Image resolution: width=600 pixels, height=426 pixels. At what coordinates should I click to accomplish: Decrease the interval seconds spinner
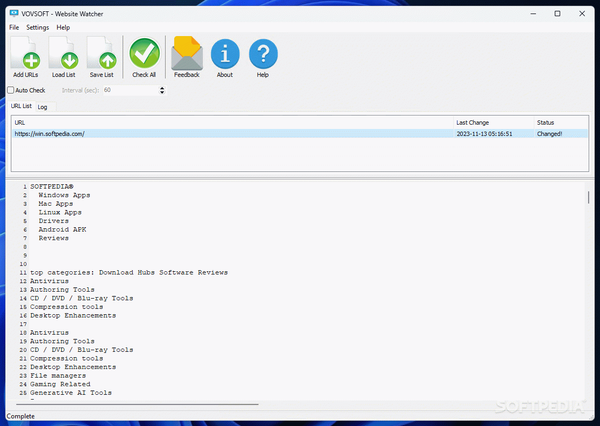[x=162, y=92]
